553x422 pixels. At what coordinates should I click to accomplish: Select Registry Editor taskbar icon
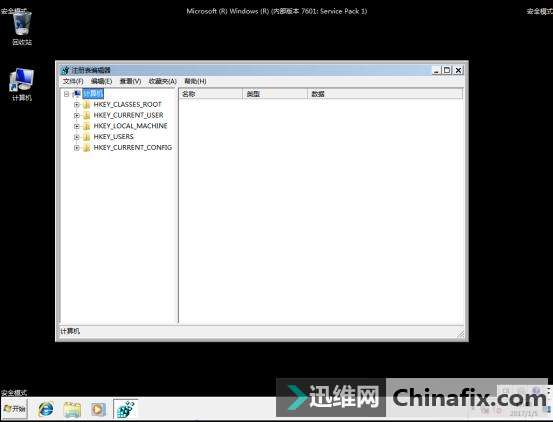[126, 409]
